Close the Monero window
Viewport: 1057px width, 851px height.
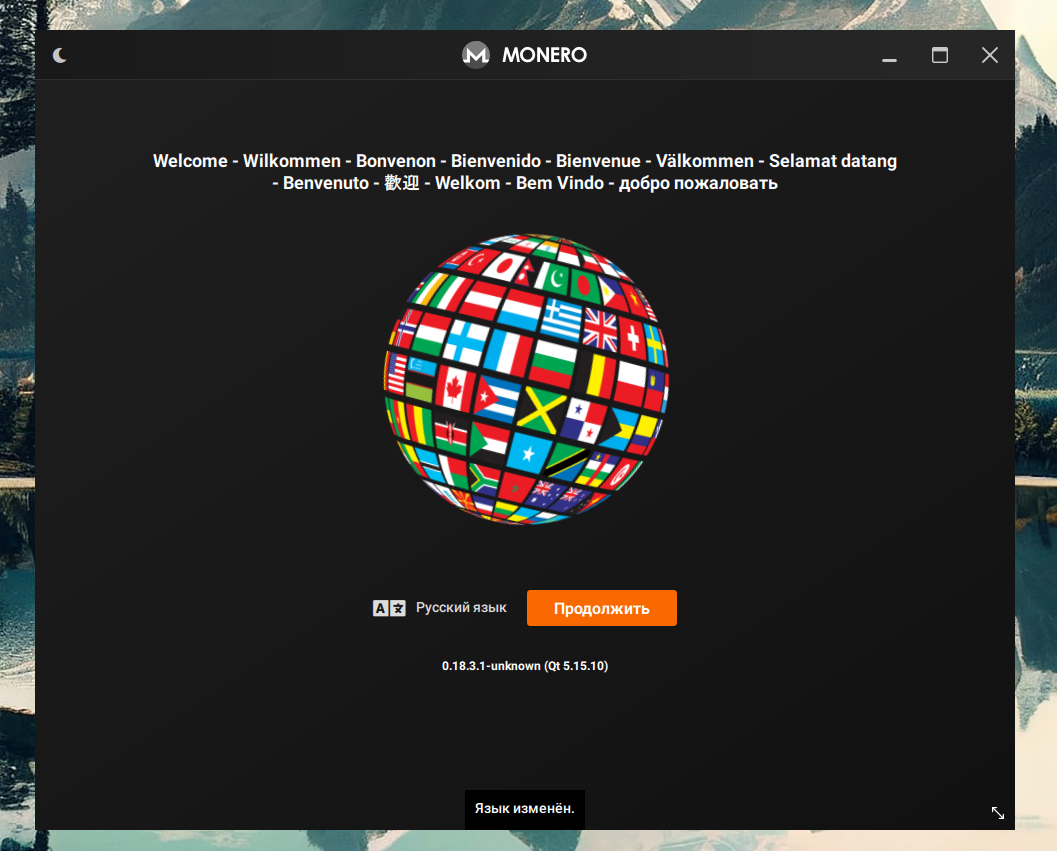(x=989, y=56)
